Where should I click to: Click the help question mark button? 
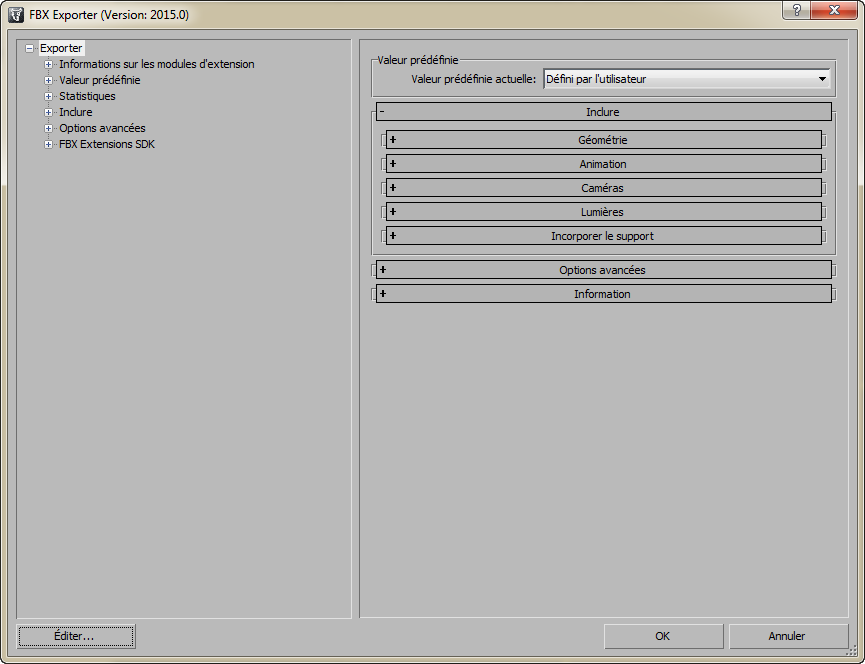click(797, 10)
